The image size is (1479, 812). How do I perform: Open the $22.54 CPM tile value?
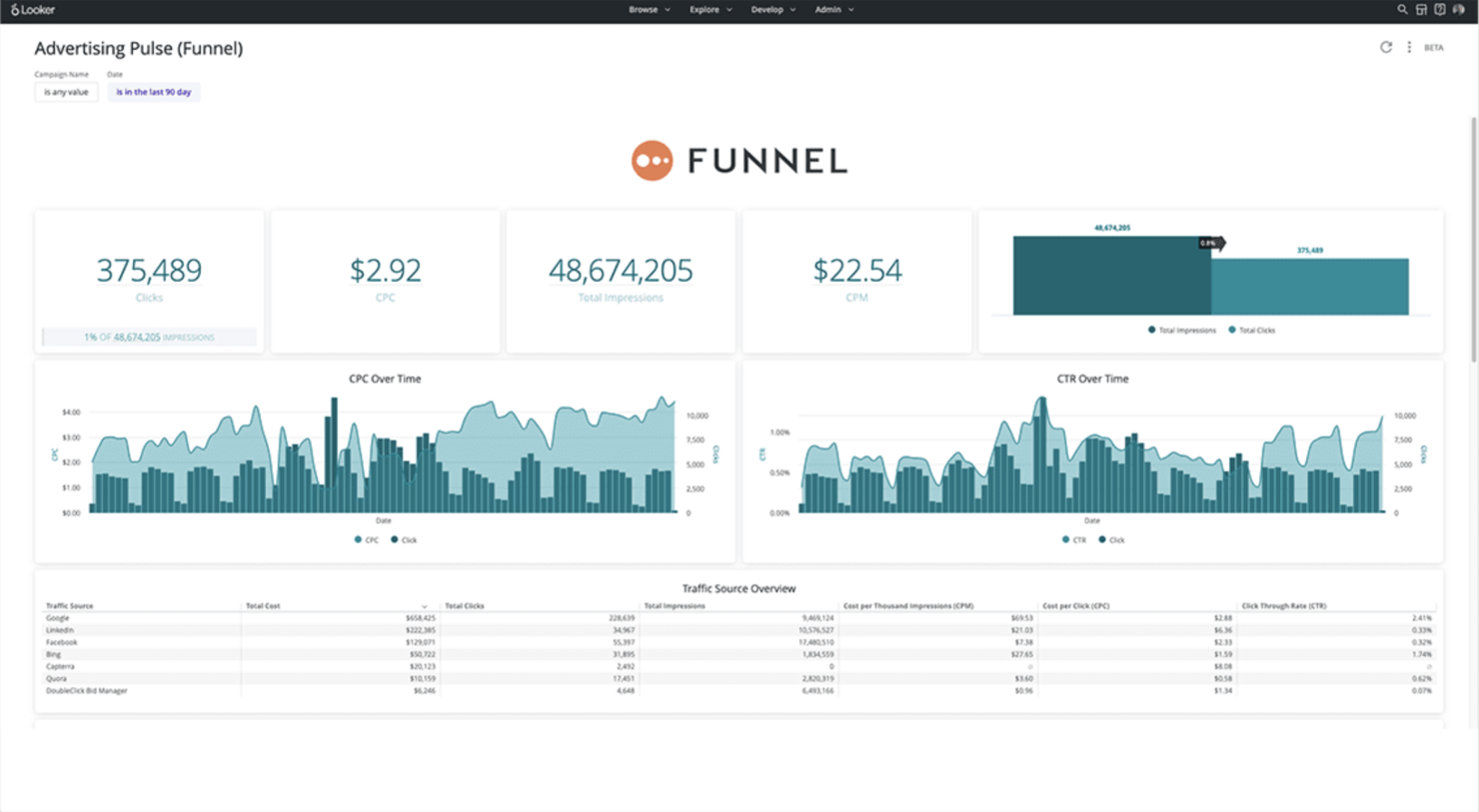click(857, 270)
